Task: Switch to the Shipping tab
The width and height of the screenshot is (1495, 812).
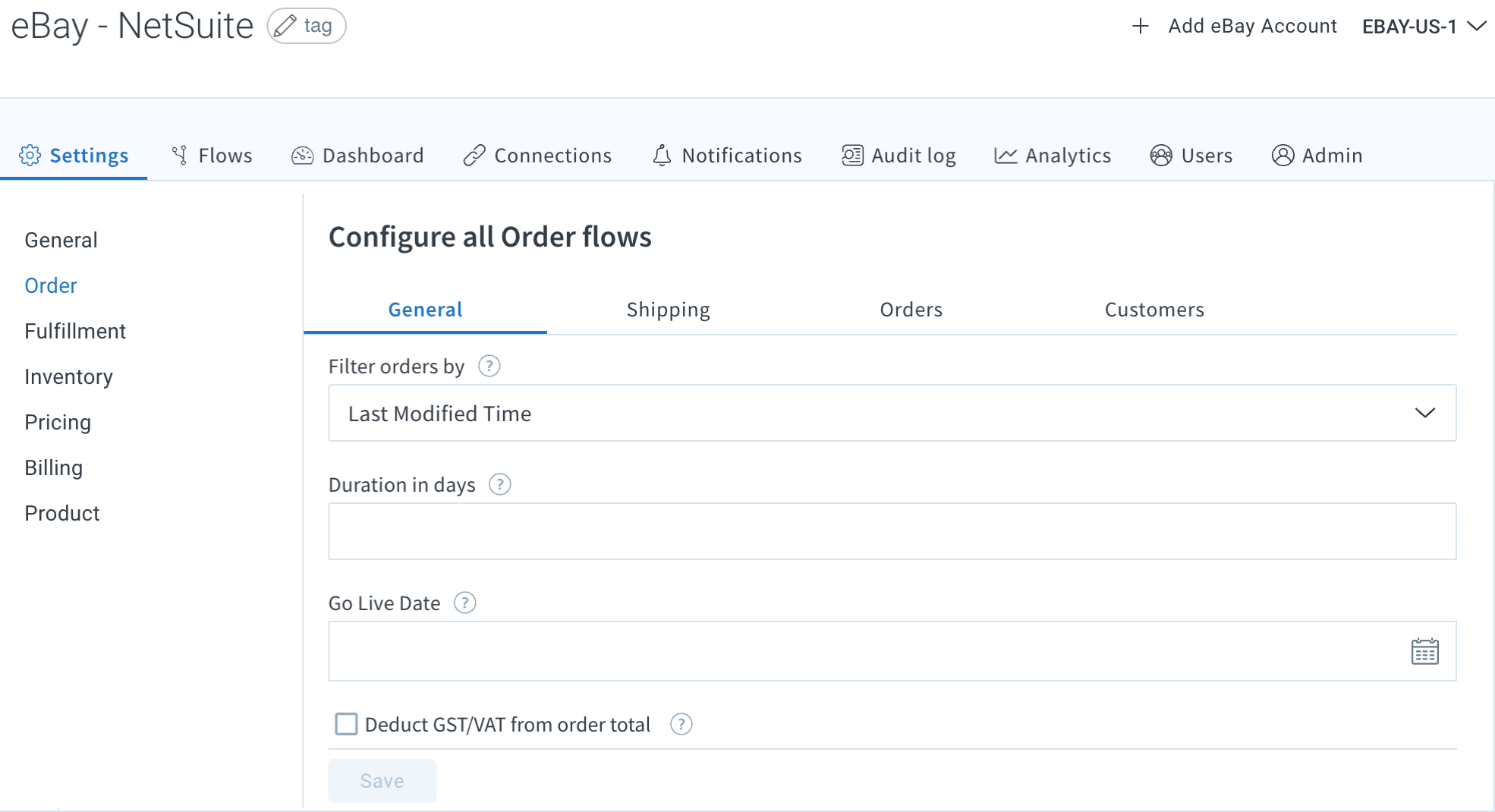Action: (x=668, y=310)
